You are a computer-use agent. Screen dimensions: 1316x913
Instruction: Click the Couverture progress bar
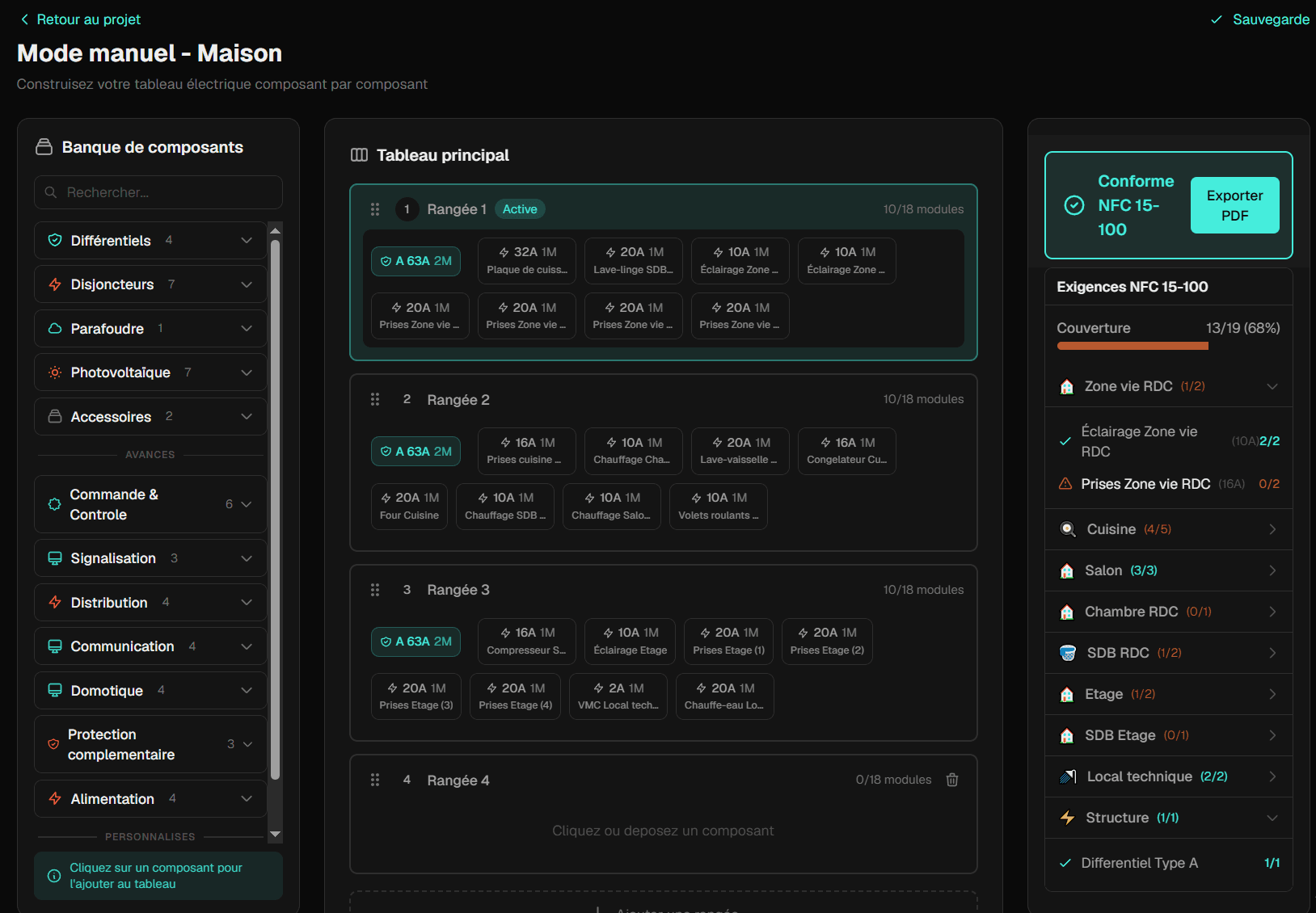point(1132,345)
